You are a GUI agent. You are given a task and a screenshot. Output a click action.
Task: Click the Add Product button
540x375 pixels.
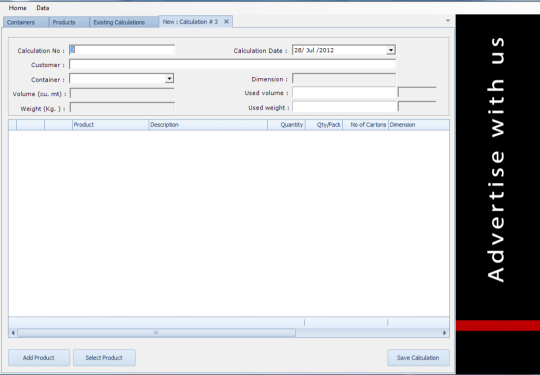(39, 358)
